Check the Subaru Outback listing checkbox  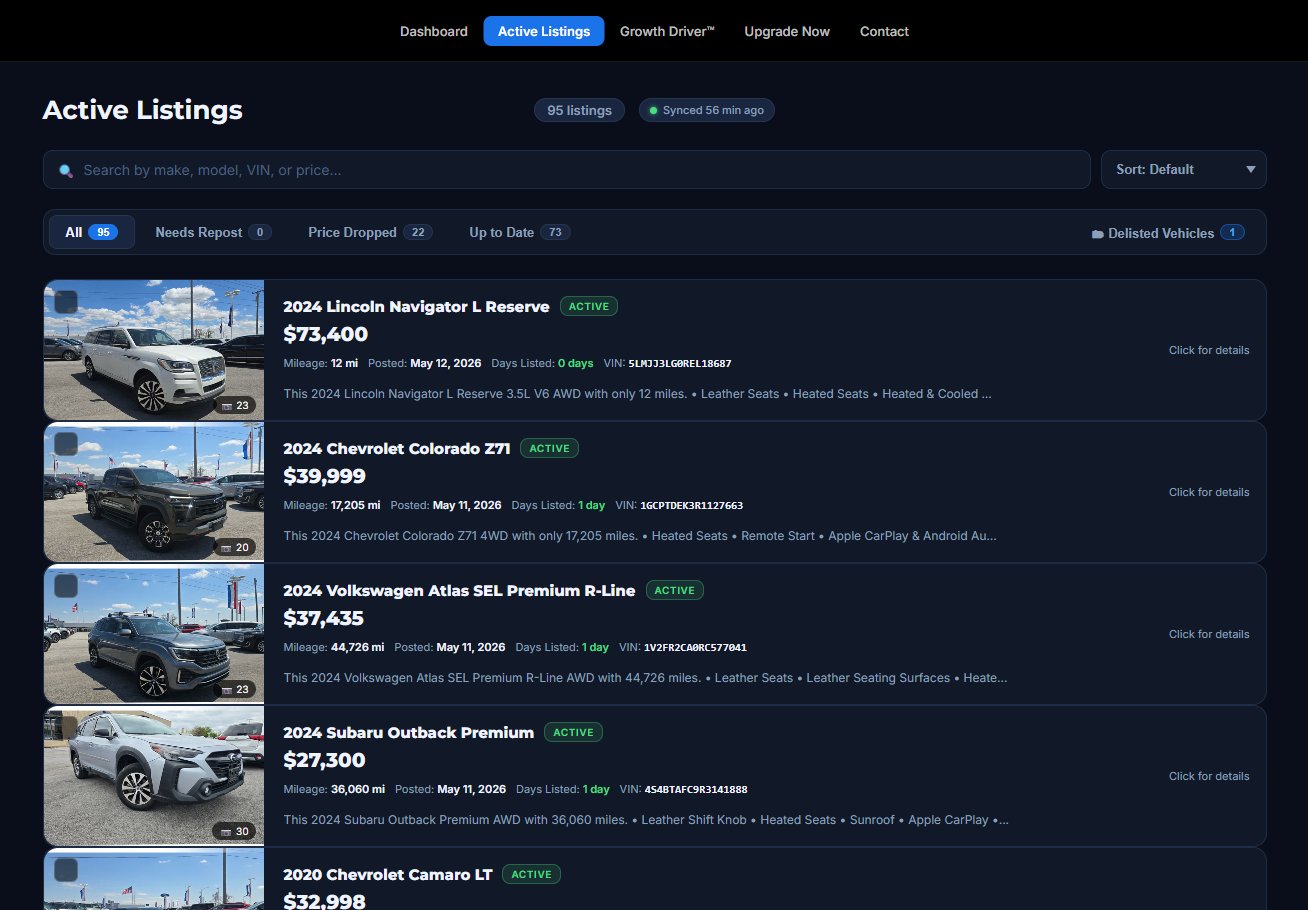point(66,728)
